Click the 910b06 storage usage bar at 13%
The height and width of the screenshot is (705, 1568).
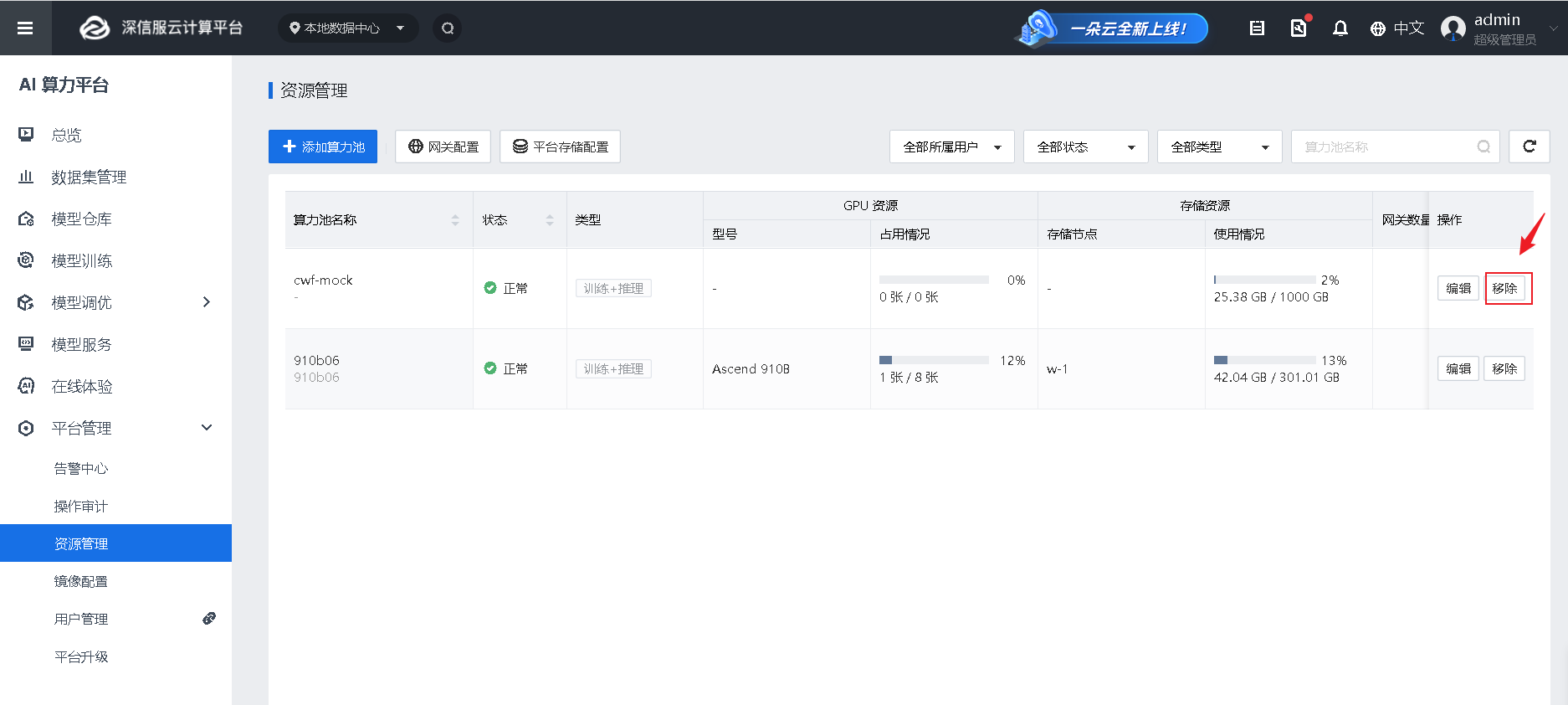[x=1264, y=360]
